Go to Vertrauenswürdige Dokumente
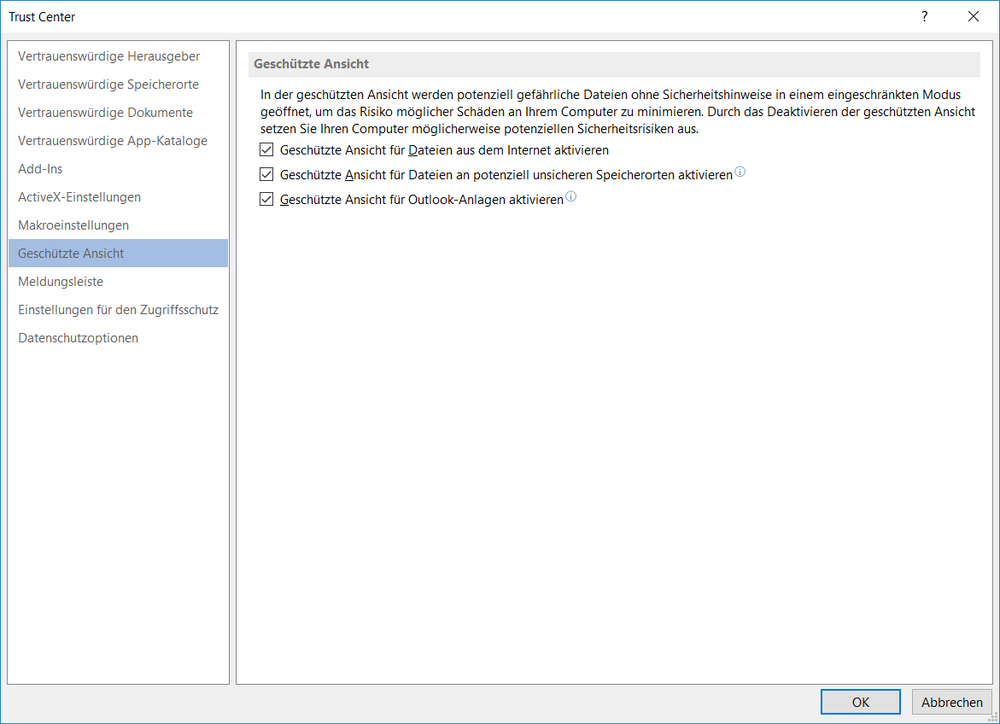This screenshot has width=1000, height=724. click(x=105, y=113)
